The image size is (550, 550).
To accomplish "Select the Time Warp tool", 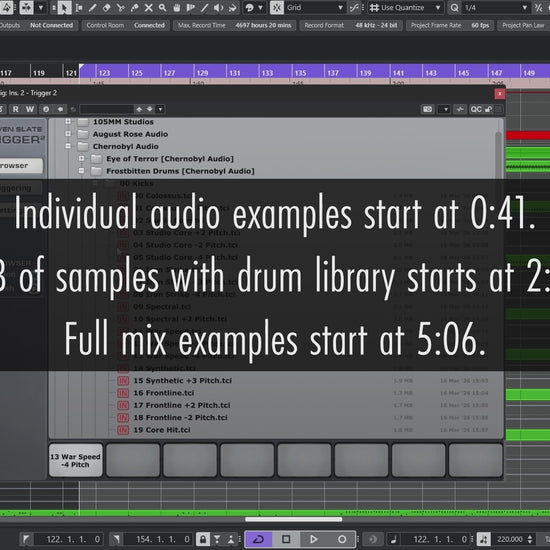I will [190, 7].
